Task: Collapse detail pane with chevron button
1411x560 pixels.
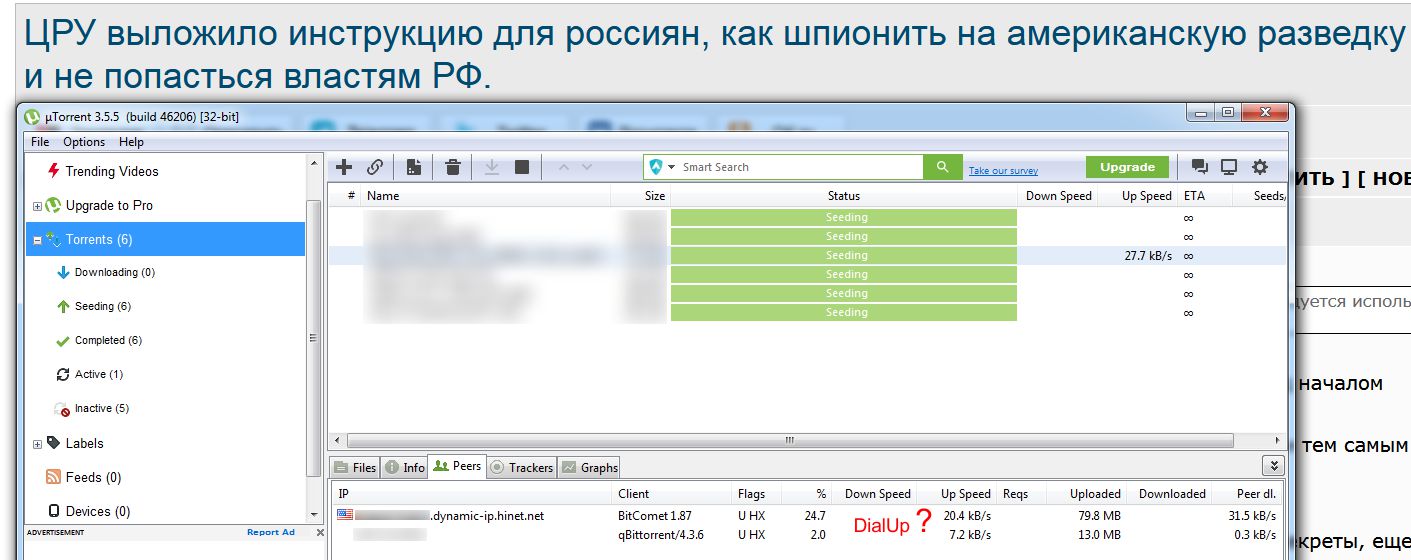Action: pos(1273,466)
